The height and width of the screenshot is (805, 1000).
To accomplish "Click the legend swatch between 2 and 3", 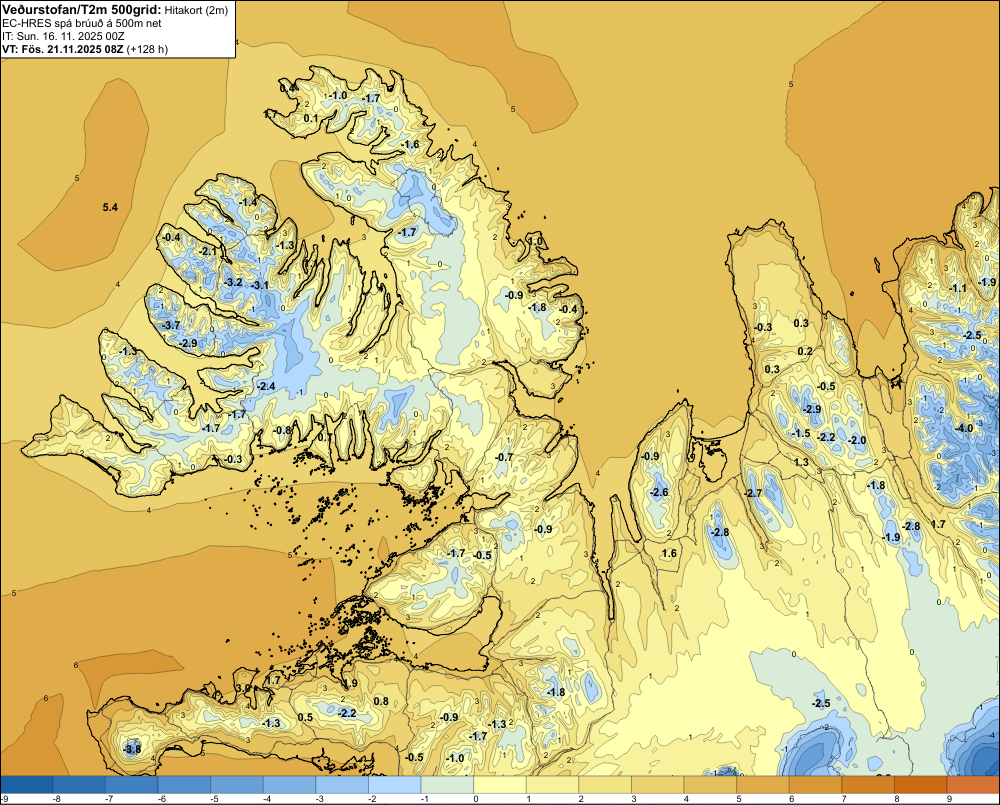I will point(606,785).
